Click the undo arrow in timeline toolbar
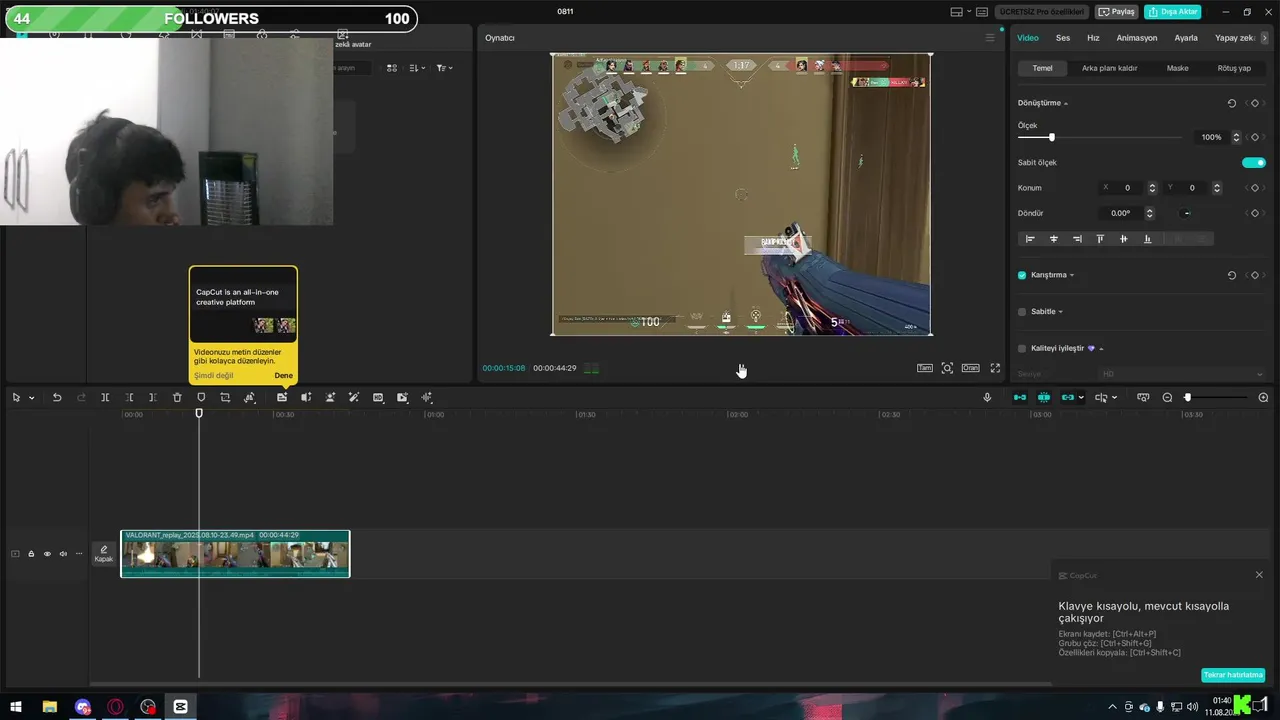This screenshot has height=720, width=1280. (x=57, y=398)
